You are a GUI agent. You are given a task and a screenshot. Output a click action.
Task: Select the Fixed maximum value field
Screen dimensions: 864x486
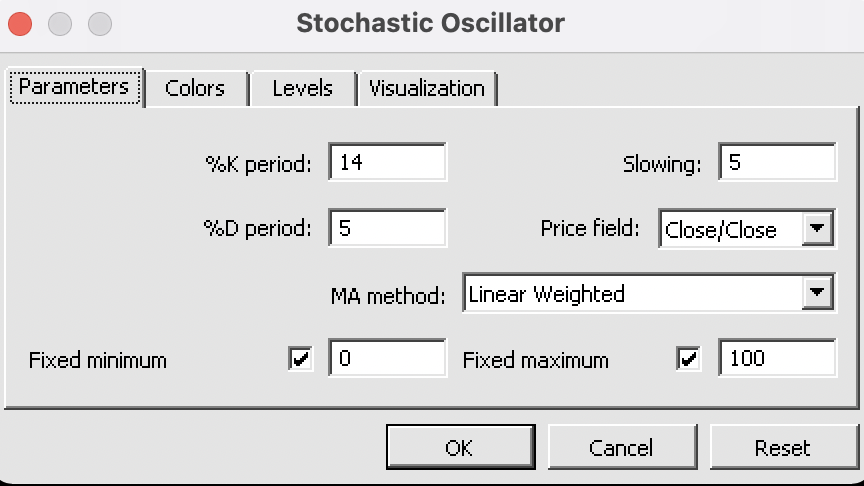click(777, 358)
